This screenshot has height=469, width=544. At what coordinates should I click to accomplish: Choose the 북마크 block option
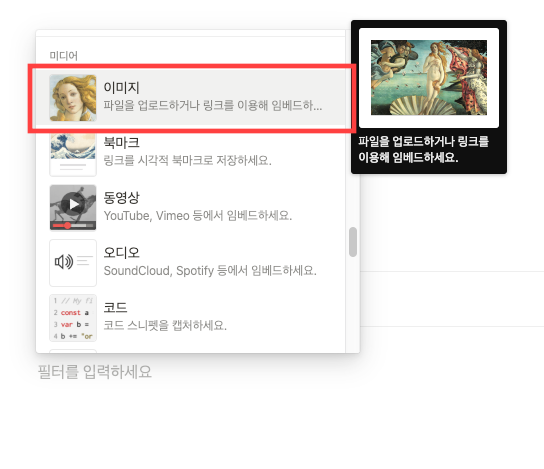[191, 153]
